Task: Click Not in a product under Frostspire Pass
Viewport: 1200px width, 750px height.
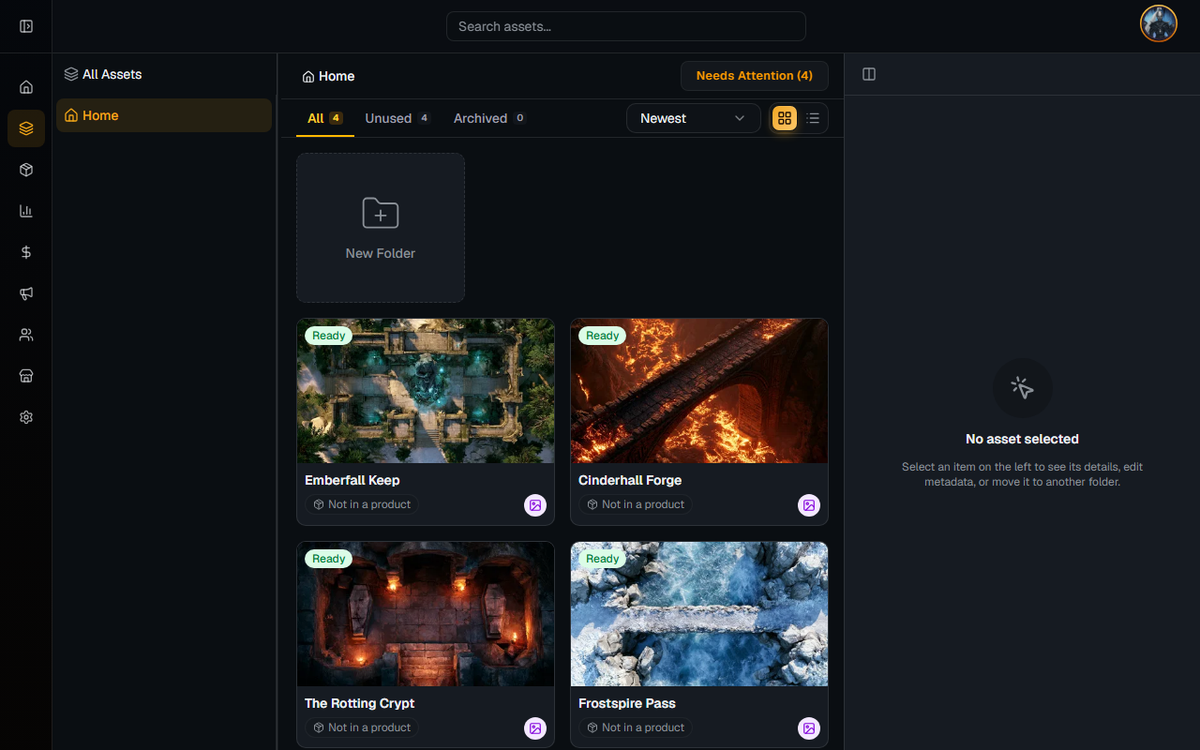Action: click(x=636, y=728)
